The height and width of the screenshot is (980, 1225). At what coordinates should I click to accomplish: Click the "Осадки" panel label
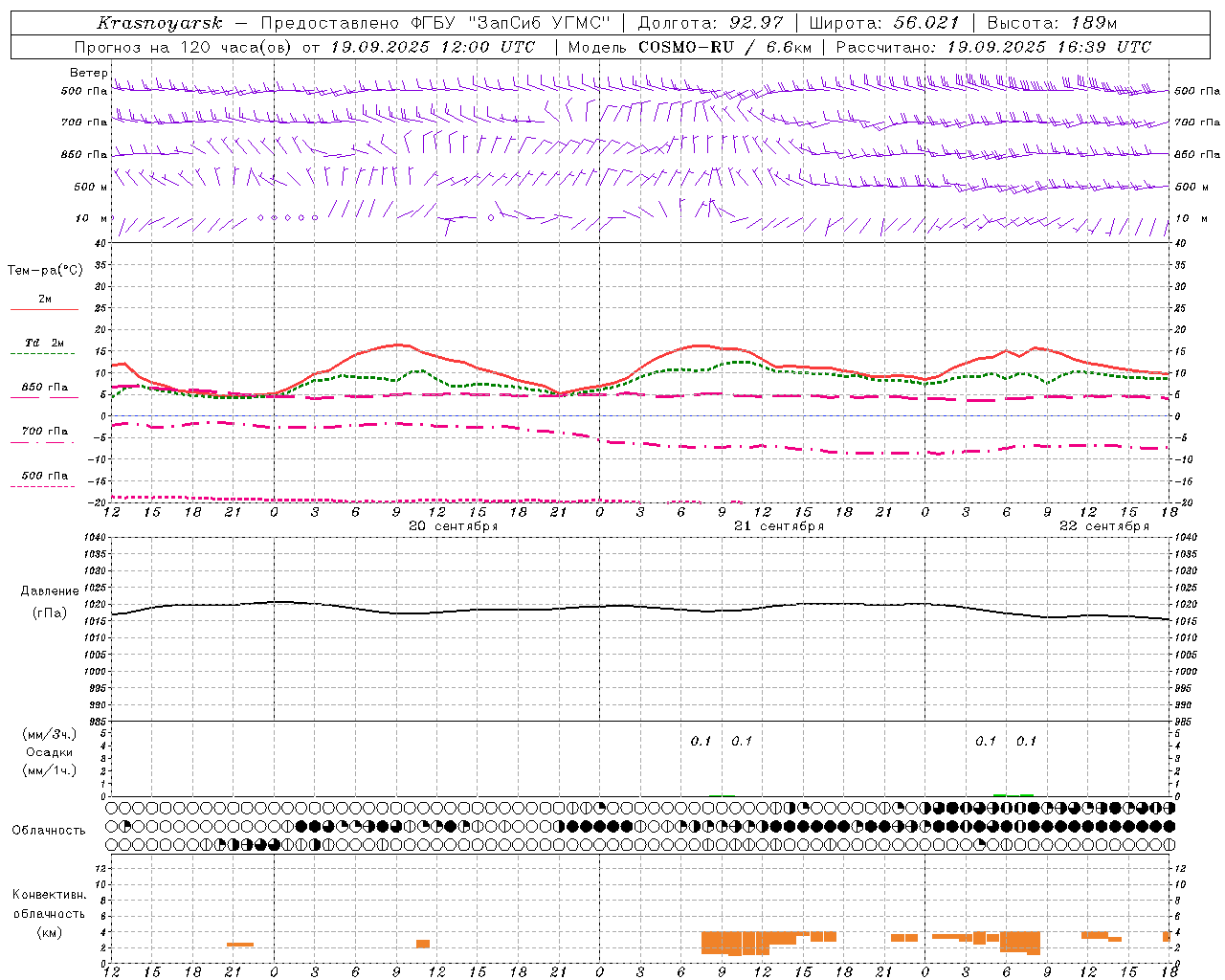pyautogui.click(x=50, y=752)
